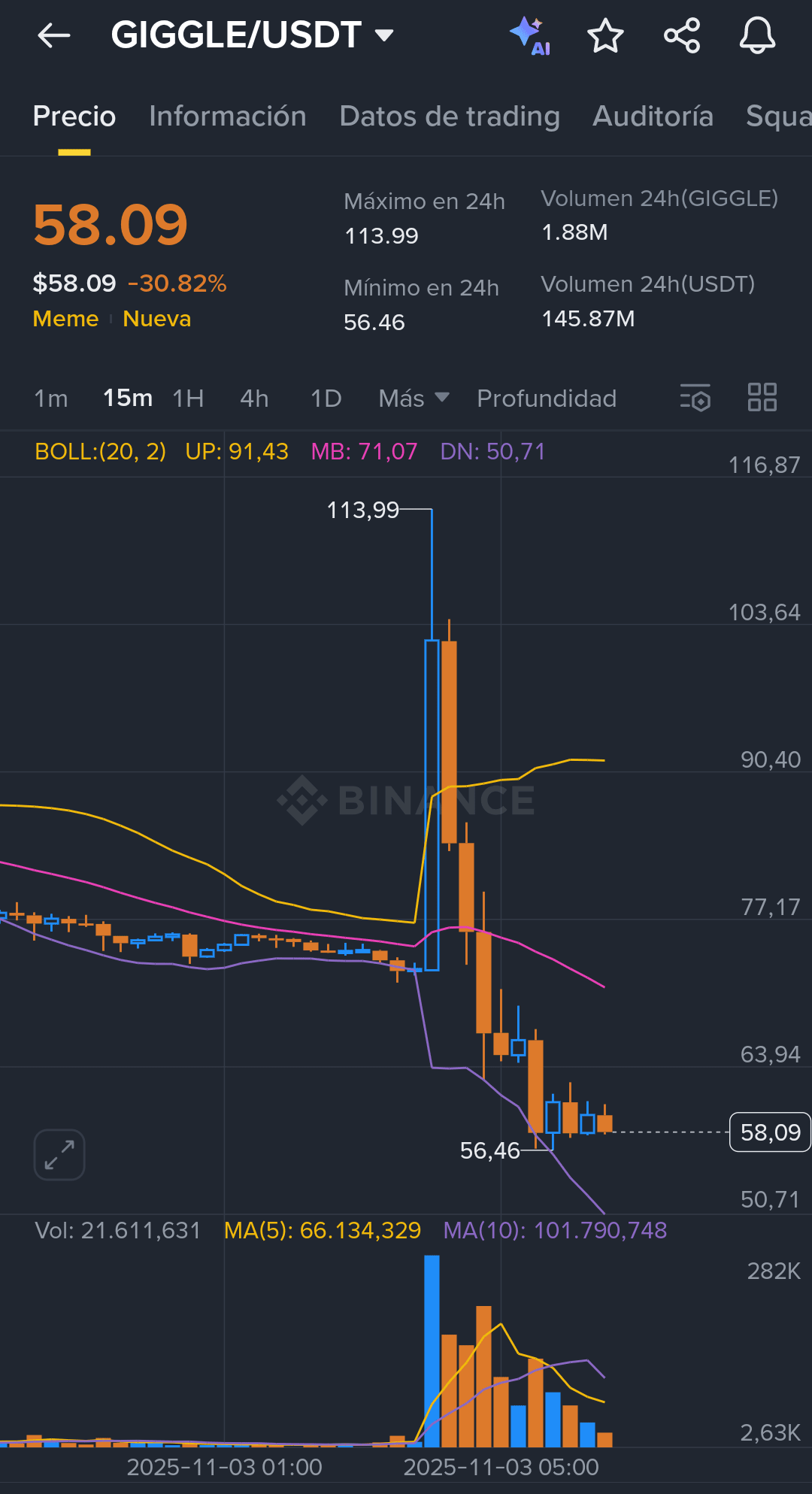The width and height of the screenshot is (812, 1494).
Task: Tap the Volumen 24h(GIGGLE) value 1.88M
Action: (x=575, y=232)
